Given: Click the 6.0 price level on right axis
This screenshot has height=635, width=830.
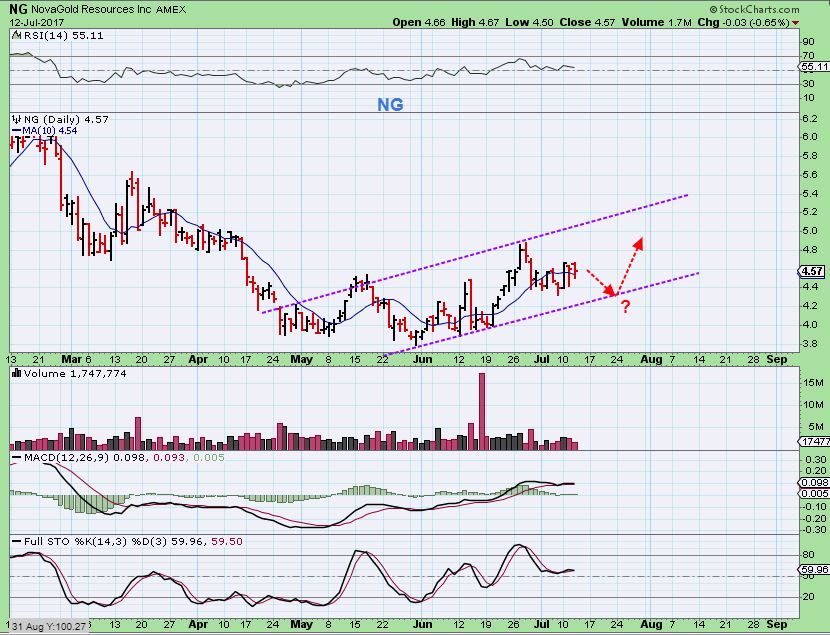Looking at the screenshot, I should pyautogui.click(x=810, y=137).
